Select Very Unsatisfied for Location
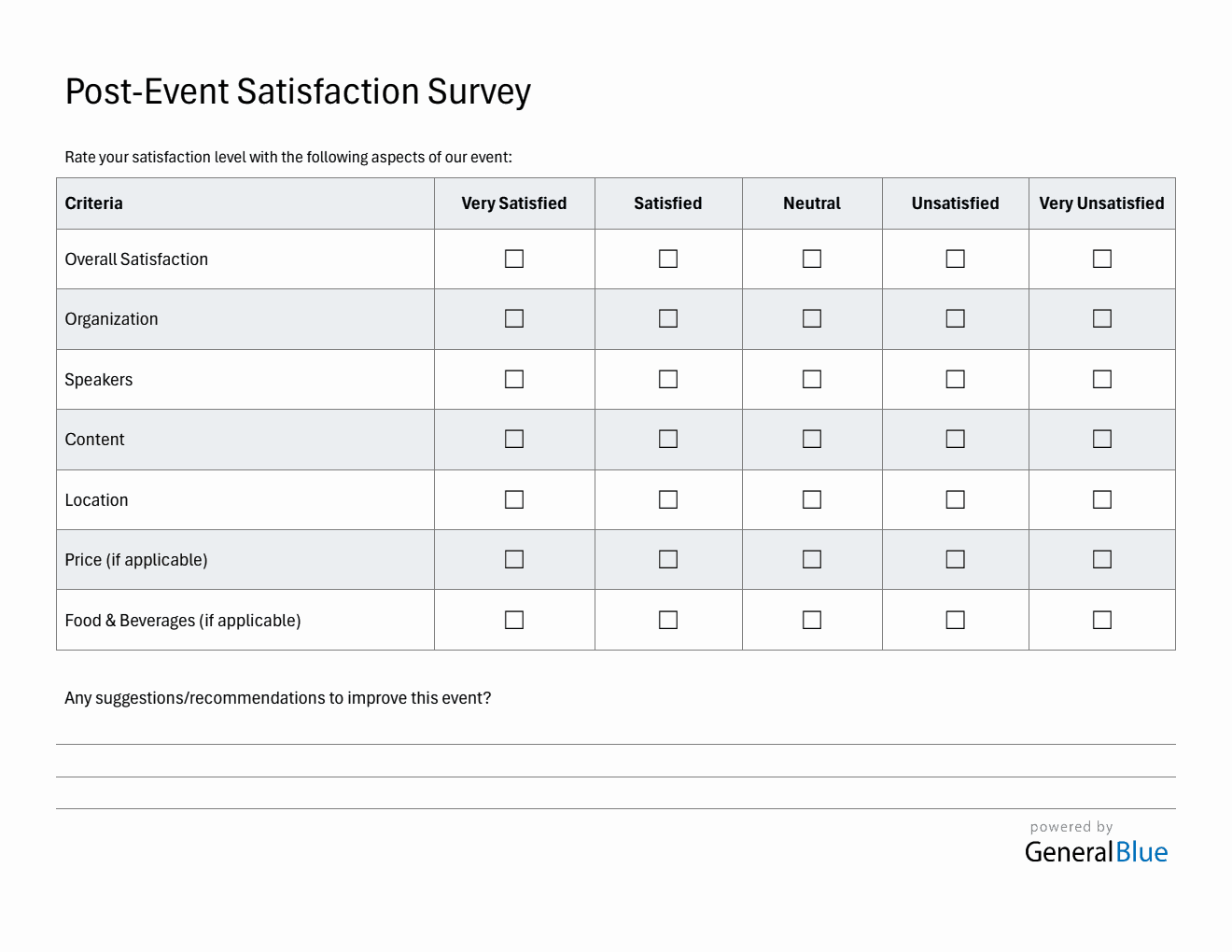 [x=1102, y=499]
